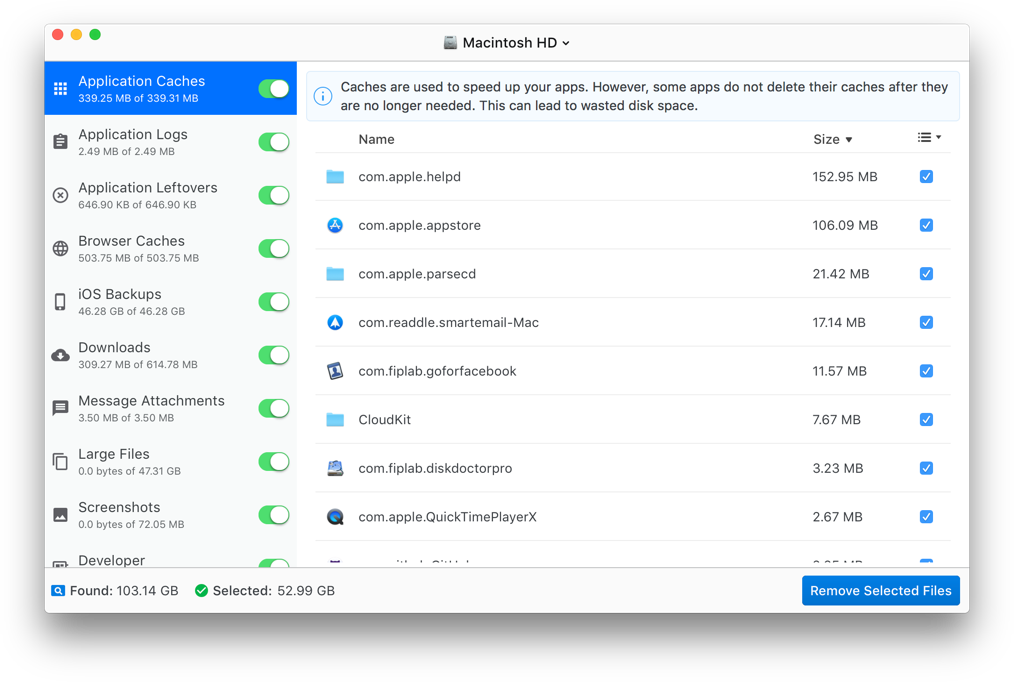Screen dimensions: 1014x682
Task: Click the Remove Selected Files button
Action: [x=881, y=590]
